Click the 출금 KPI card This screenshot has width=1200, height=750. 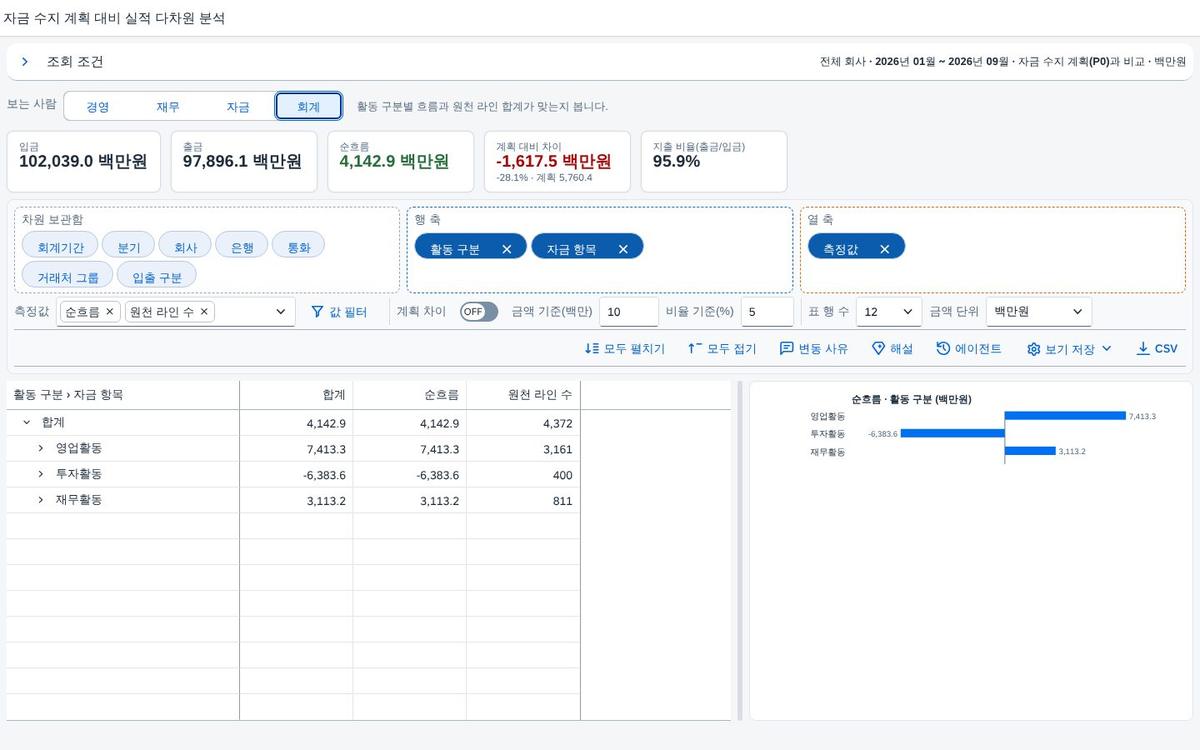[x=244, y=162]
